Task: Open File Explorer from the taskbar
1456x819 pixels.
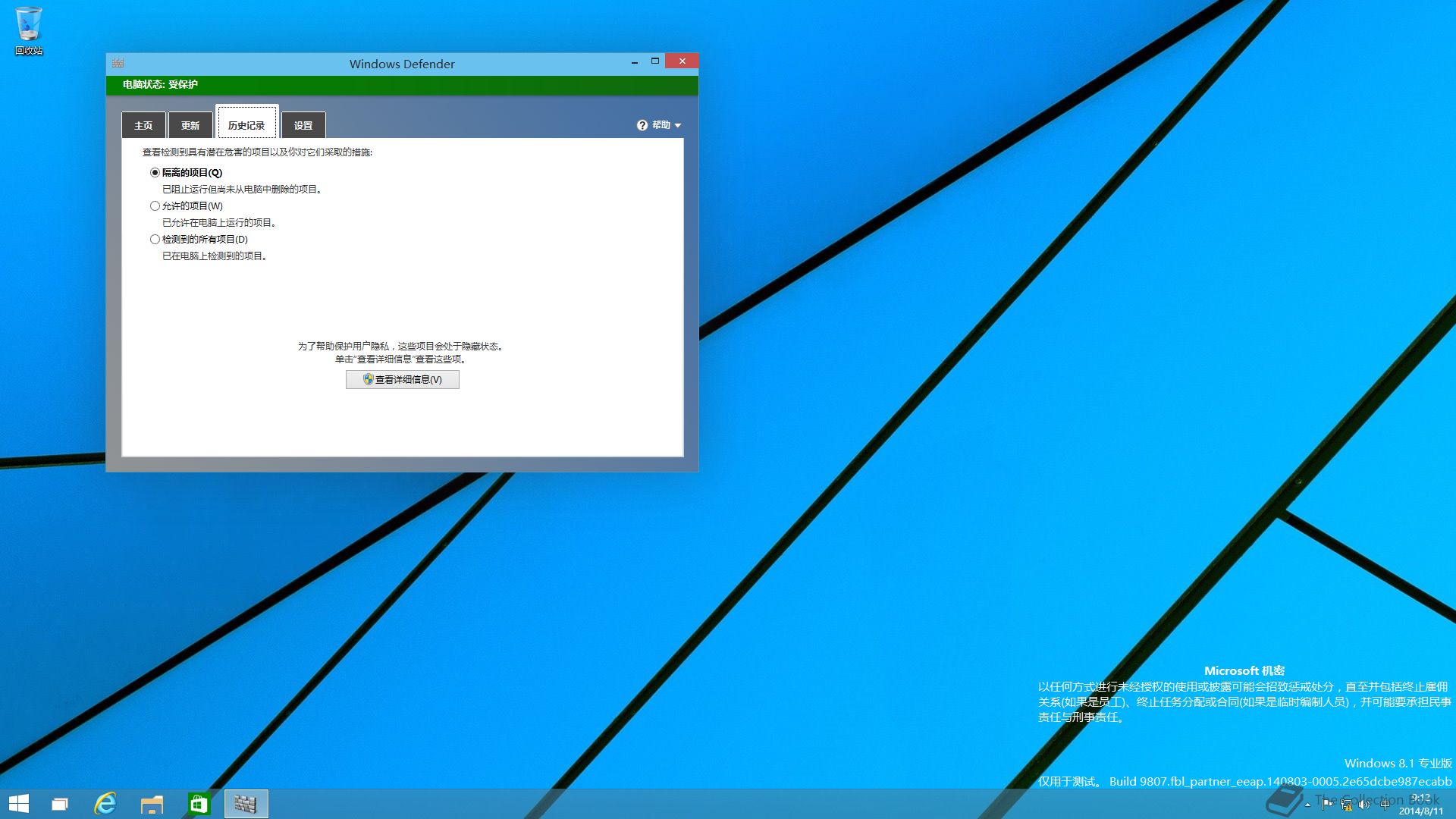Action: pyautogui.click(x=152, y=804)
